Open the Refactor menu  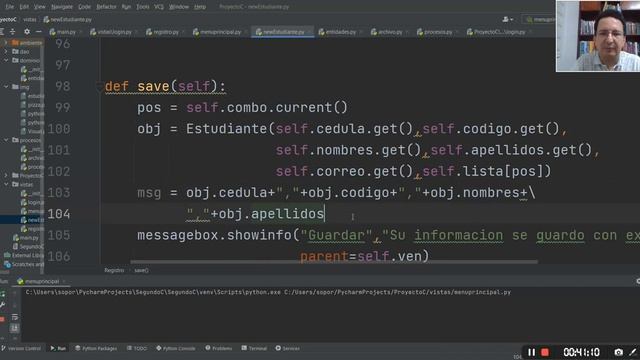[107, 7]
